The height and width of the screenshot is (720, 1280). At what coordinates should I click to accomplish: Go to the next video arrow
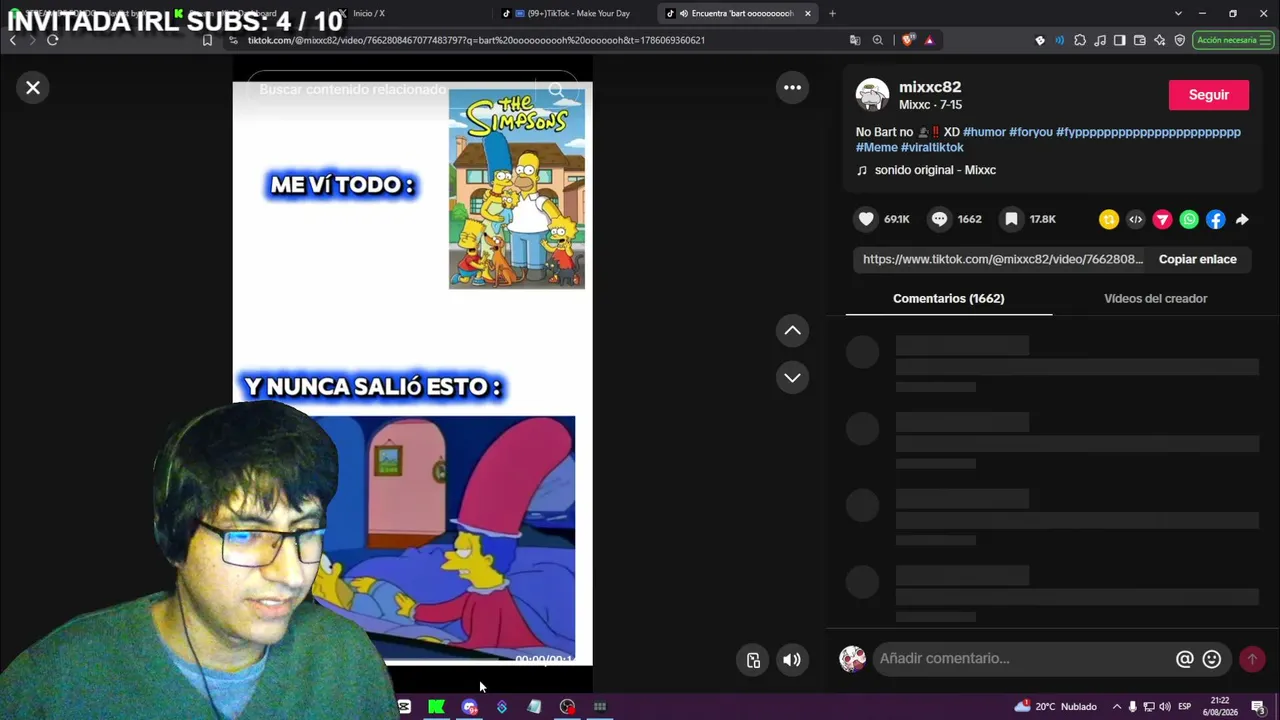(792, 377)
